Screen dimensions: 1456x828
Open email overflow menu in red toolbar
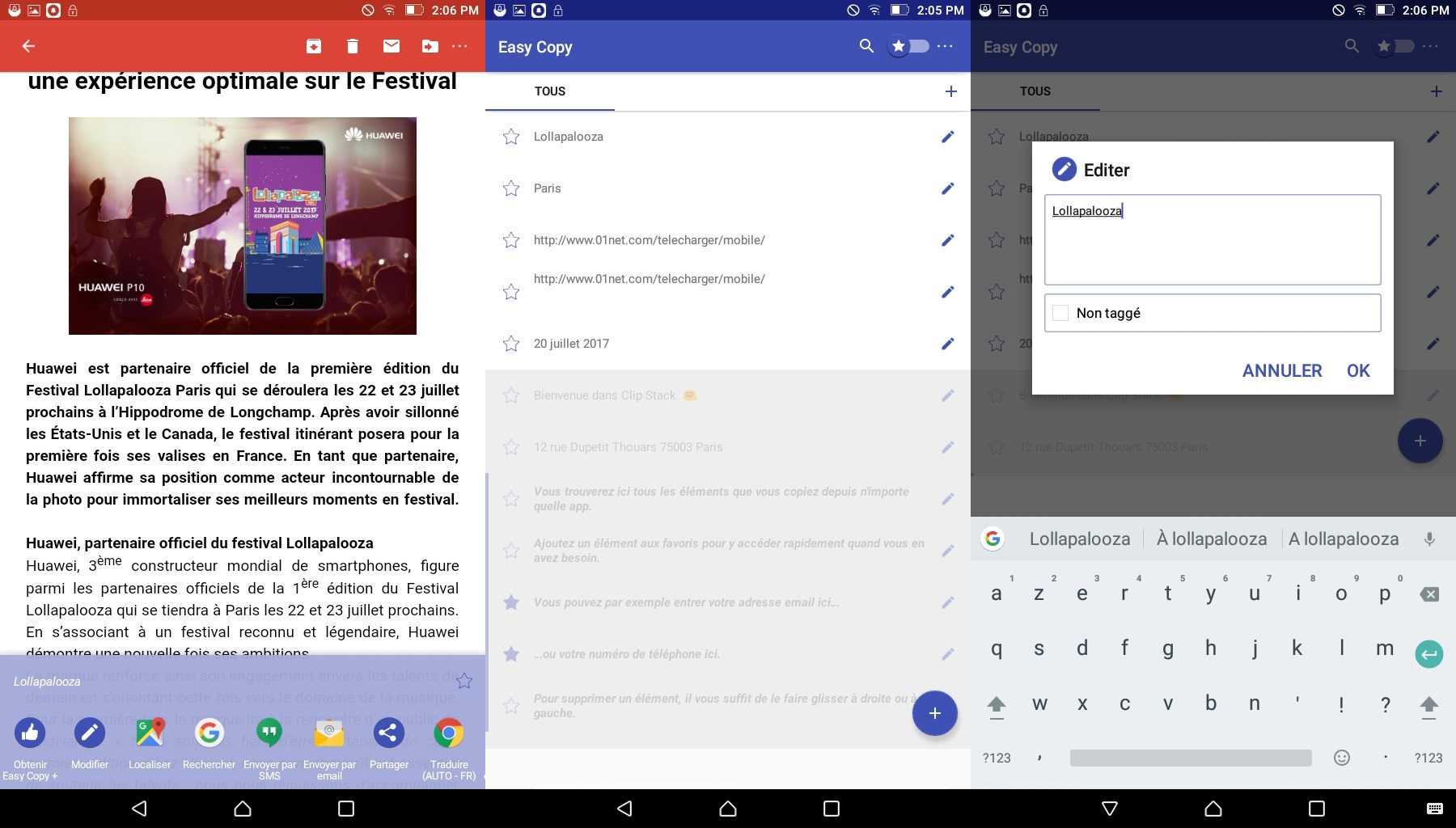(x=460, y=46)
